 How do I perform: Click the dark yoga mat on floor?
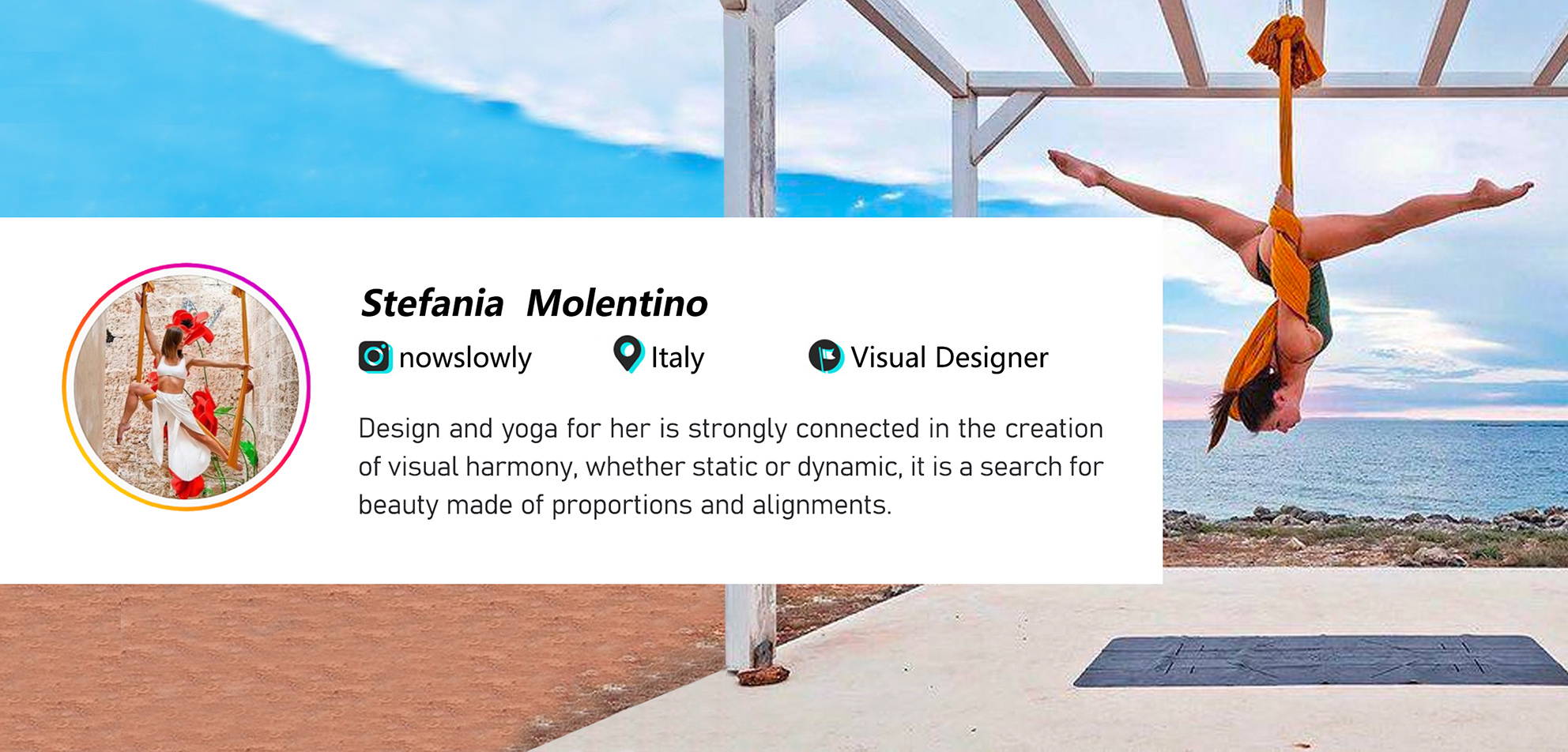(1321, 660)
